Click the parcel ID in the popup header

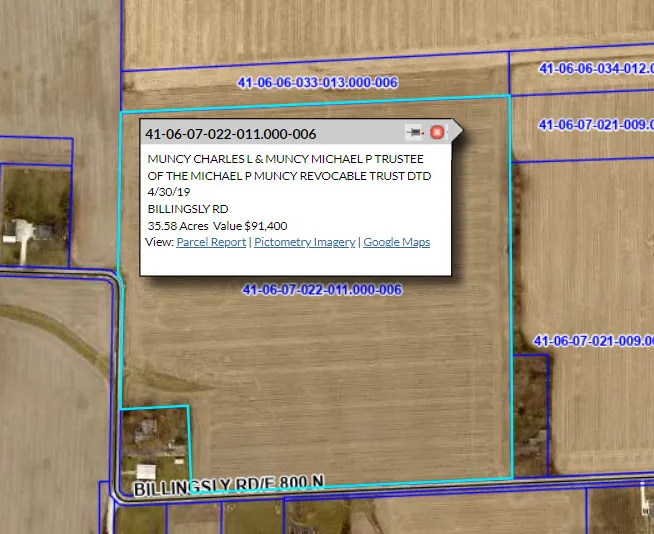click(x=231, y=134)
